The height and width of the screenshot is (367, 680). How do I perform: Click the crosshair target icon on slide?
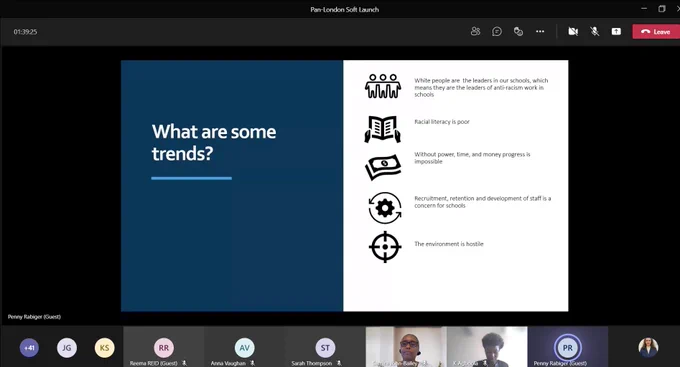pos(385,247)
